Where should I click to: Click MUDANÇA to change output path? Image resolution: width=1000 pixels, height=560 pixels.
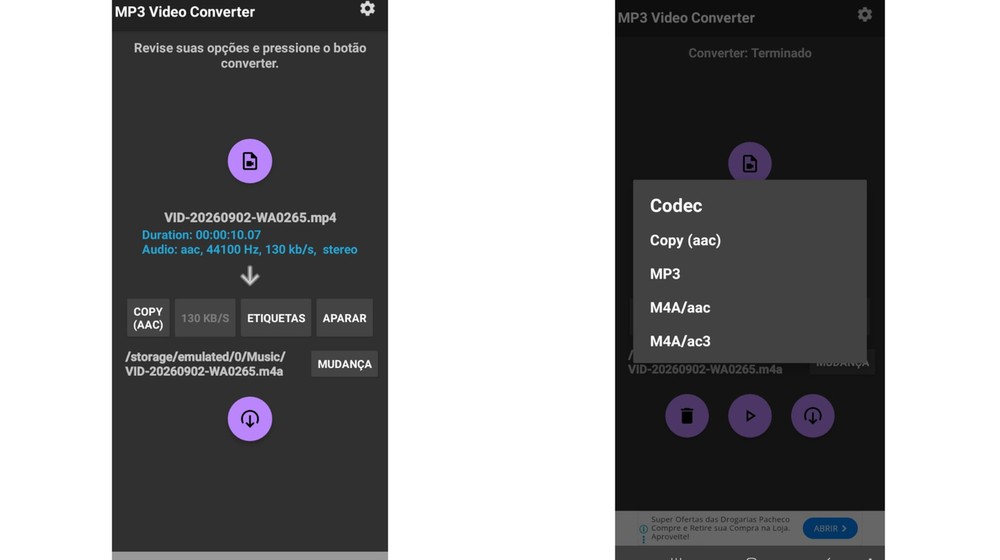[x=344, y=364]
